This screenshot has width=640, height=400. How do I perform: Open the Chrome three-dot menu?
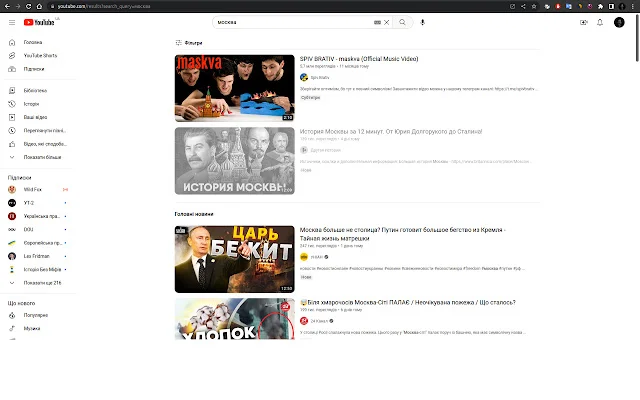(633, 6)
